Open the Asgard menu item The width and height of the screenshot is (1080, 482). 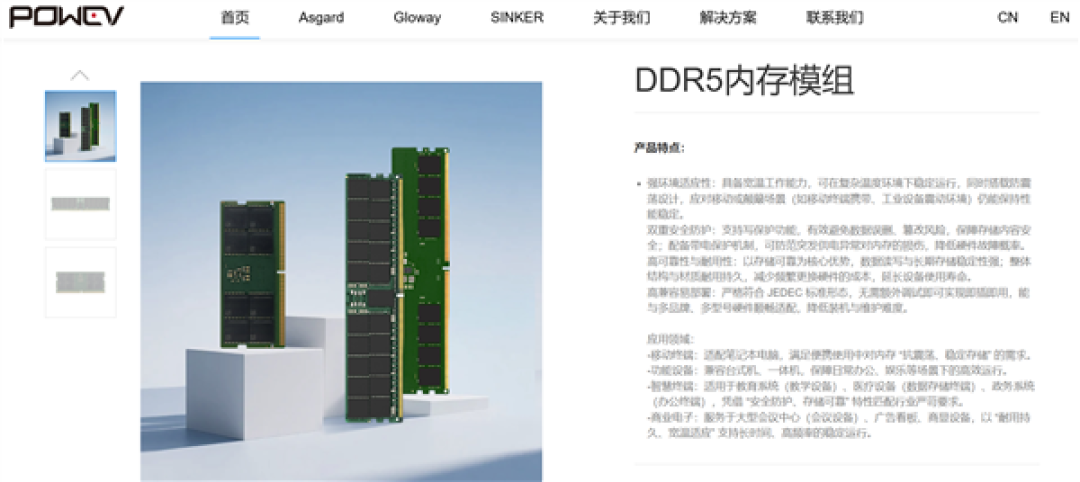(x=321, y=18)
